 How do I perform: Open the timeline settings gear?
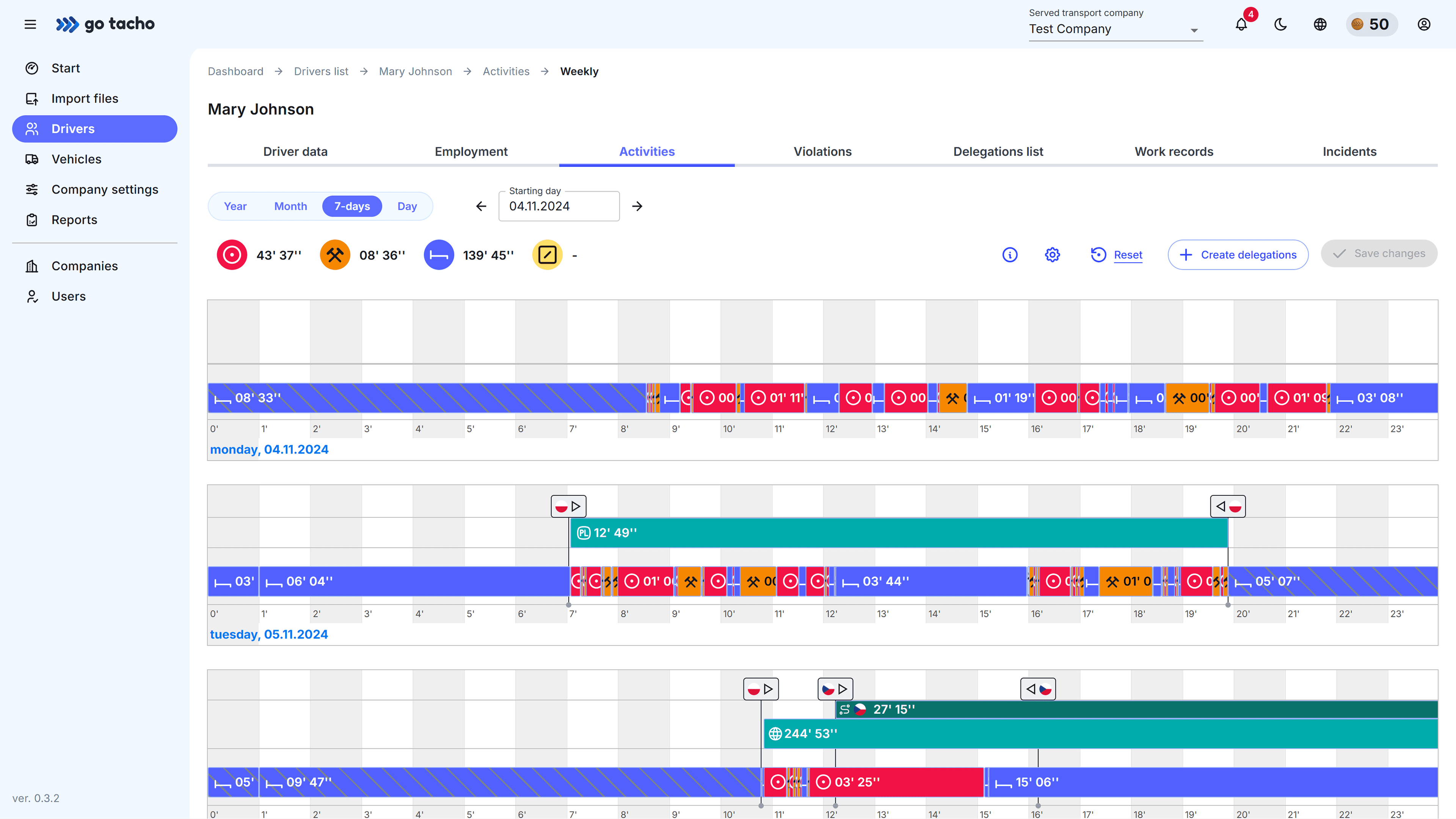(x=1052, y=255)
